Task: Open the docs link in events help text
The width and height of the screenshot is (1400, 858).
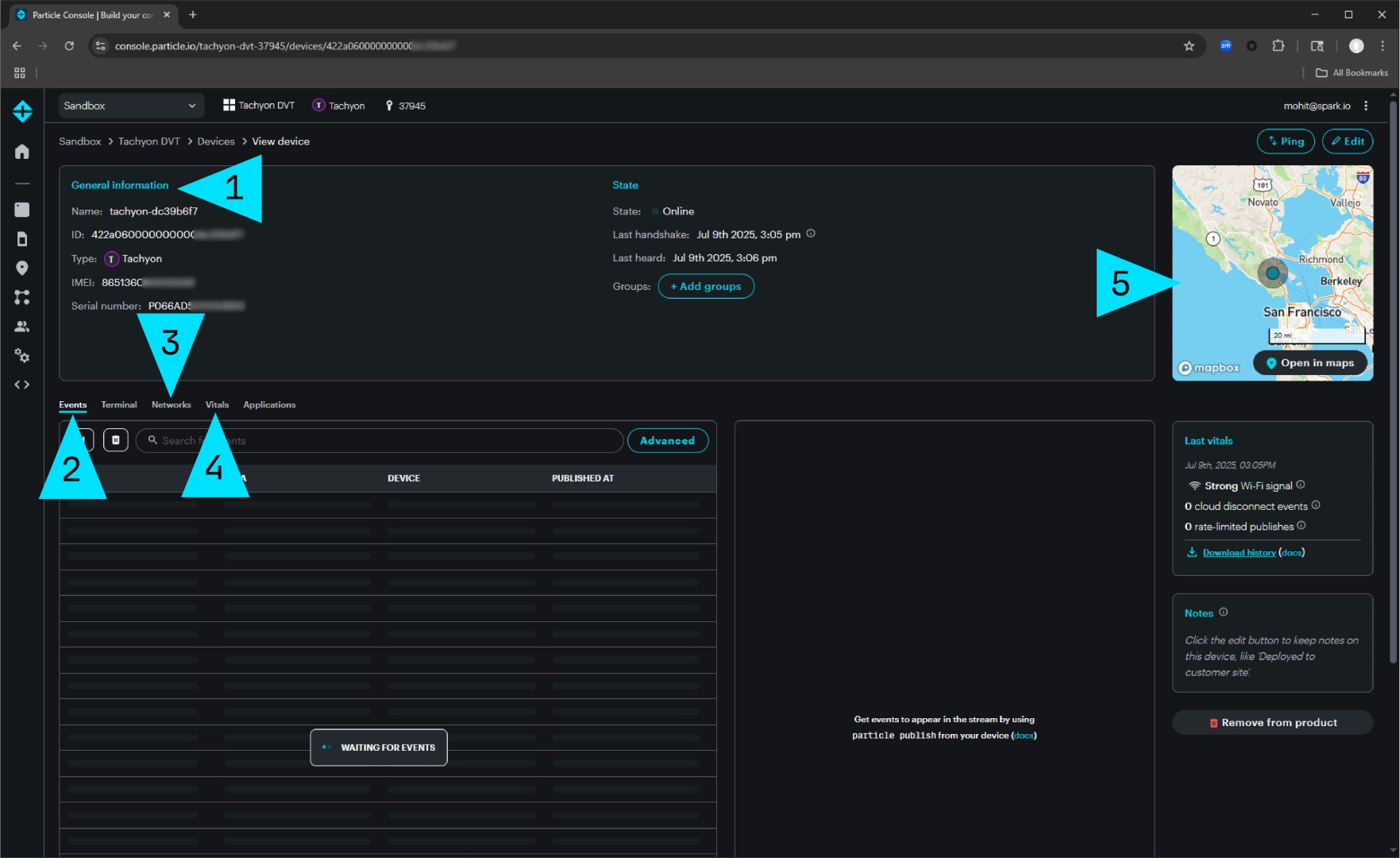Action: point(1024,736)
